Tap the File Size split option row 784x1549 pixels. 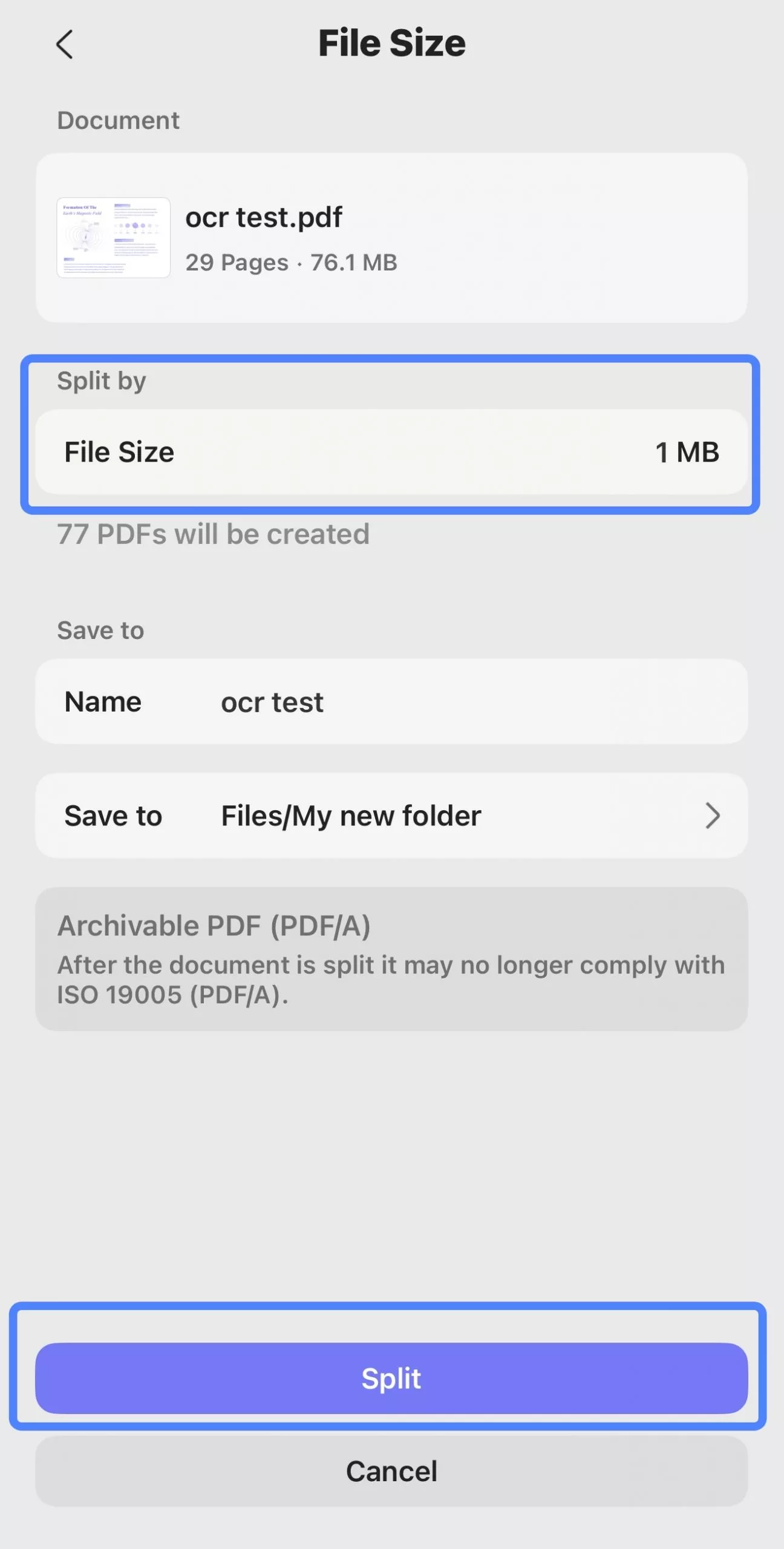pos(392,452)
